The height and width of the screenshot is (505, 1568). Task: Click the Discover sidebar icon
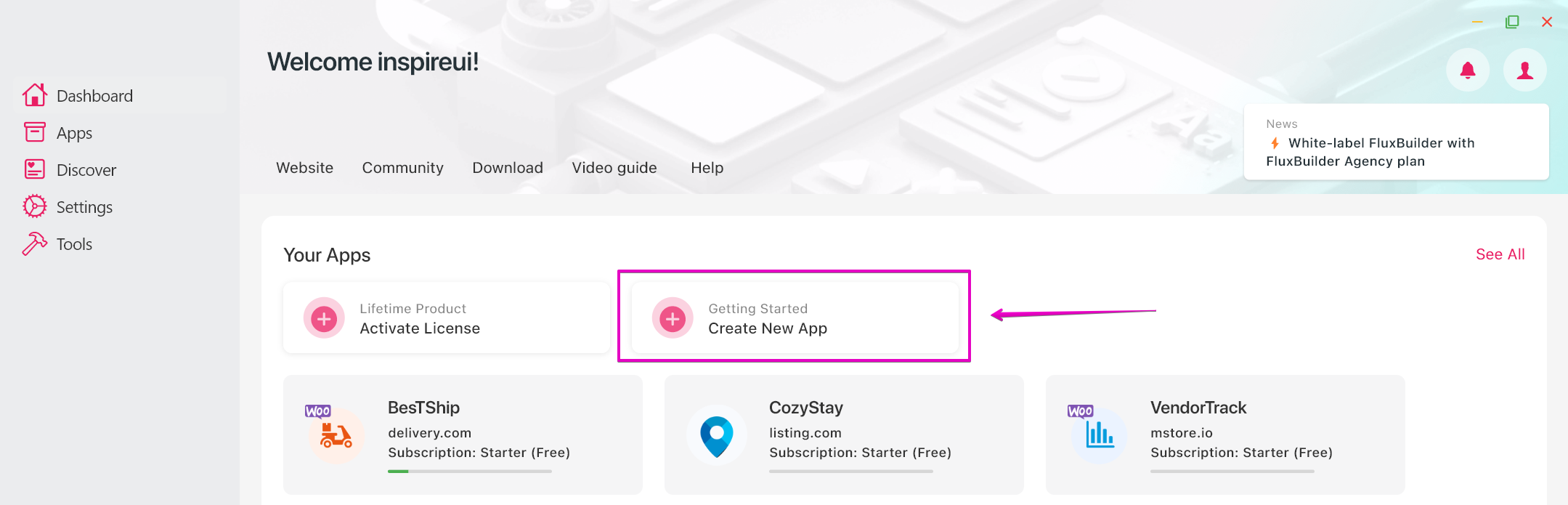click(34, 169)
